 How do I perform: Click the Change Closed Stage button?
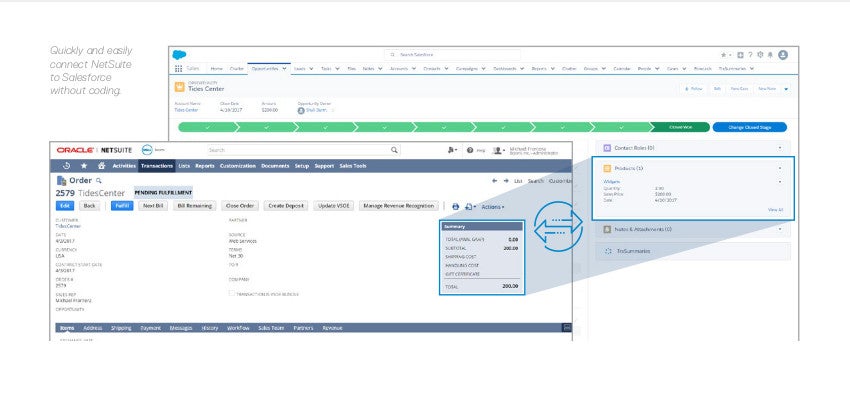pos(749,127)
